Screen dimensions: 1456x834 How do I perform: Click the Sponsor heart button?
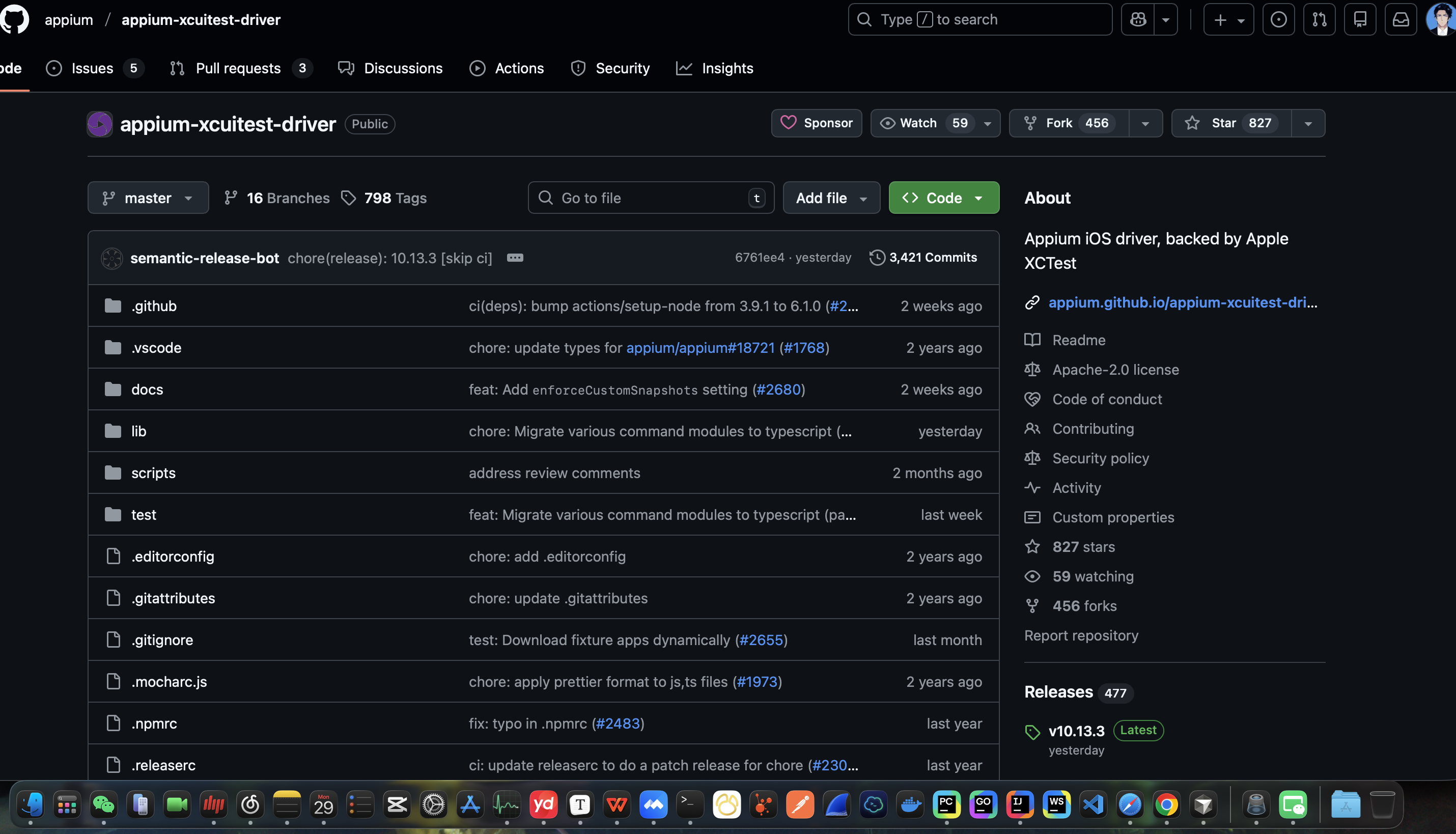(817, 123)
